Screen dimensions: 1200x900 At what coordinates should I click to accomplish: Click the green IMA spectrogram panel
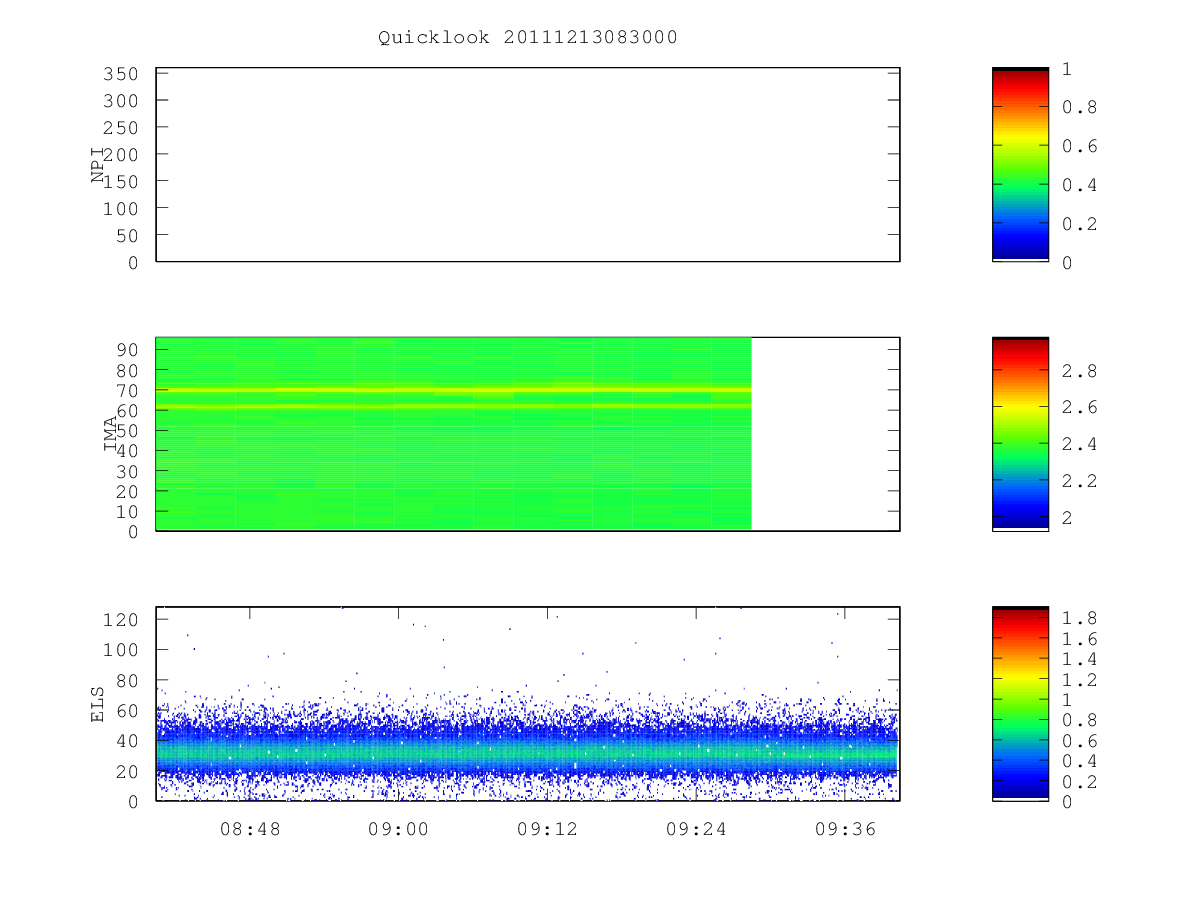pyautogui.click(x=453, y=434)
